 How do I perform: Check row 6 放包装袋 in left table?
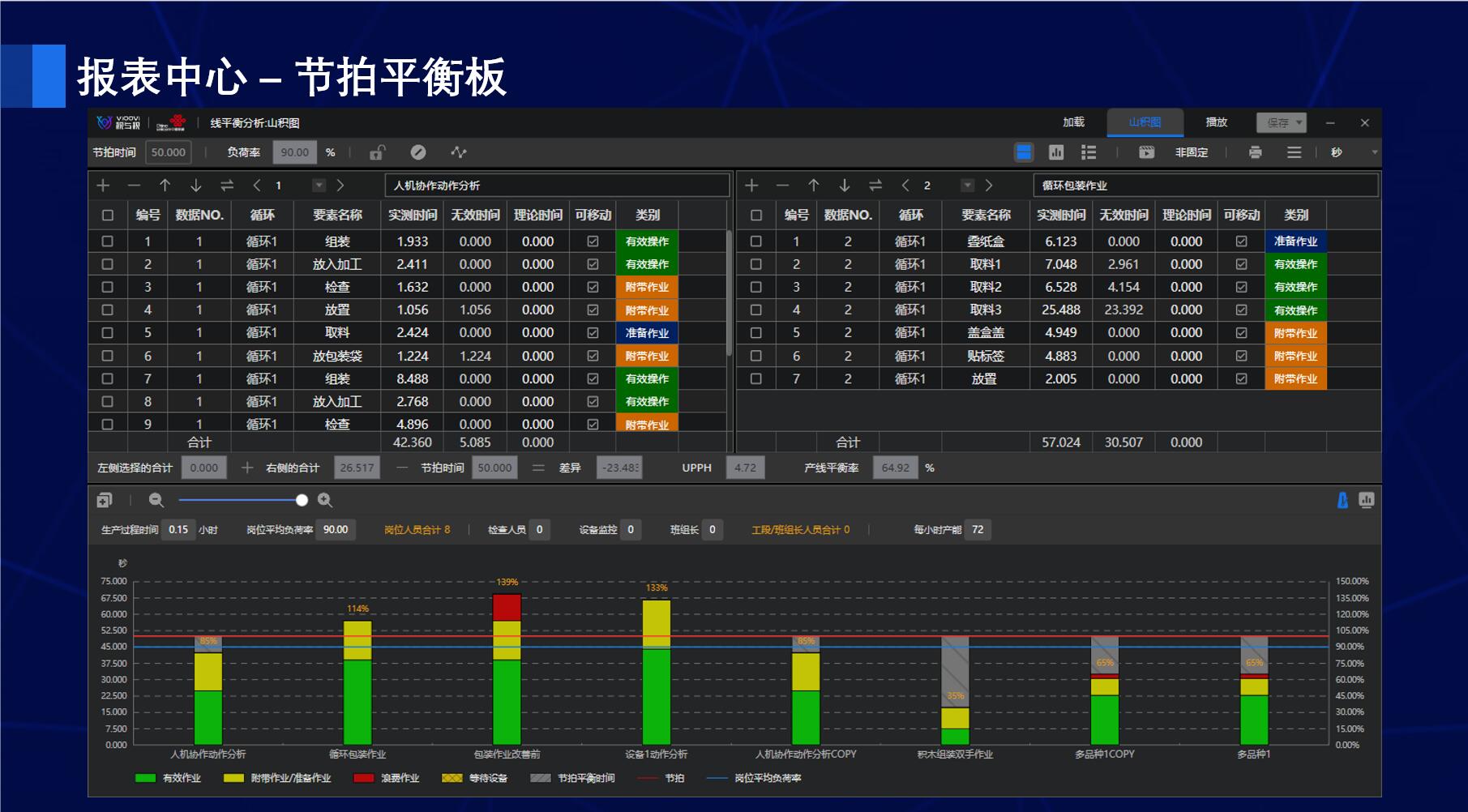[108, 356]
